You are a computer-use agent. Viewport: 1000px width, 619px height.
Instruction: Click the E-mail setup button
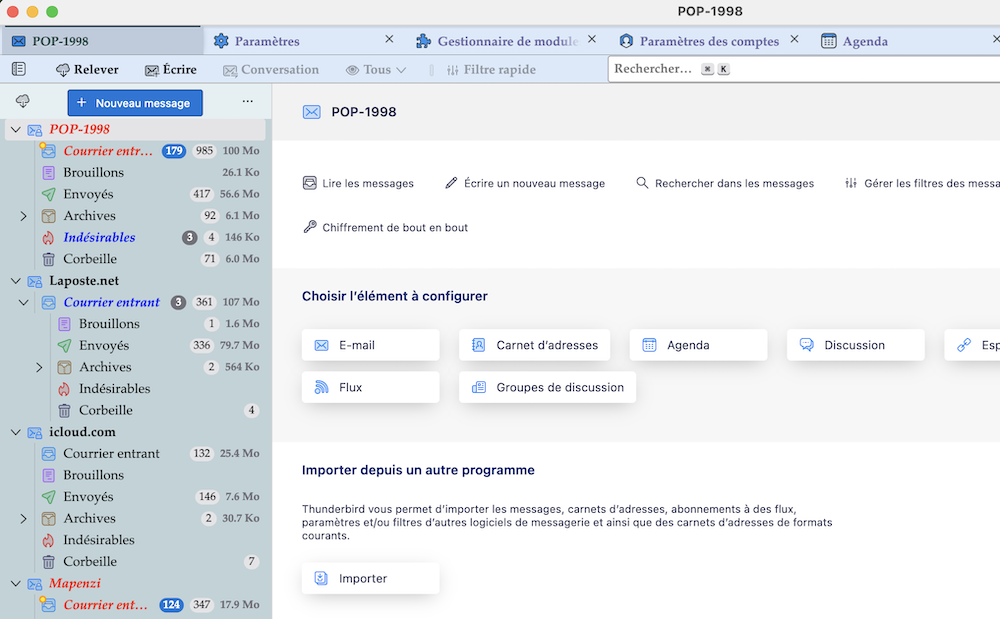pos(371,346)
